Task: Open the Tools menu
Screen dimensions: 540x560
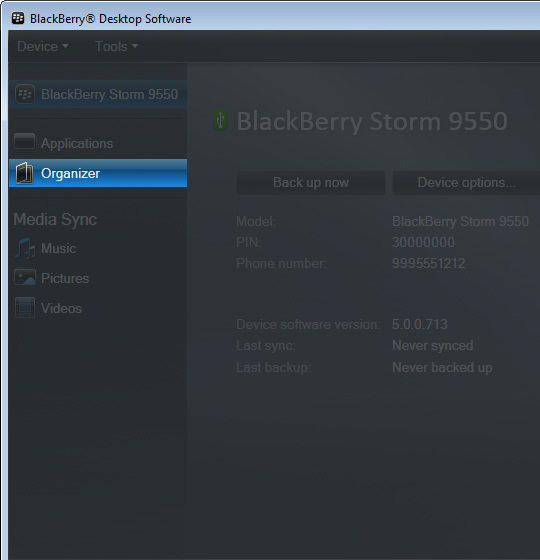Action: point(116,46)
